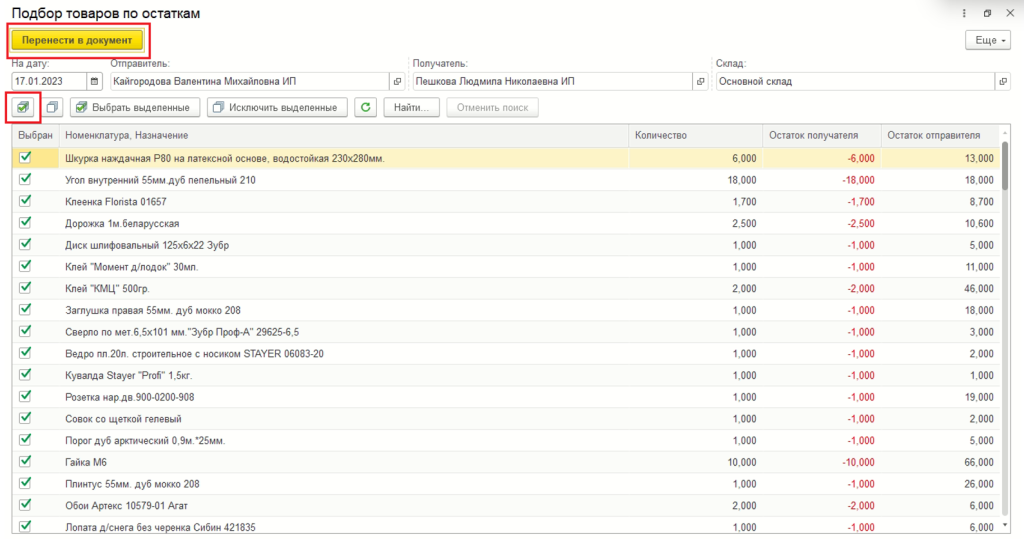
Task: Click the 'Найти...' button
Action: pos(411,107)
